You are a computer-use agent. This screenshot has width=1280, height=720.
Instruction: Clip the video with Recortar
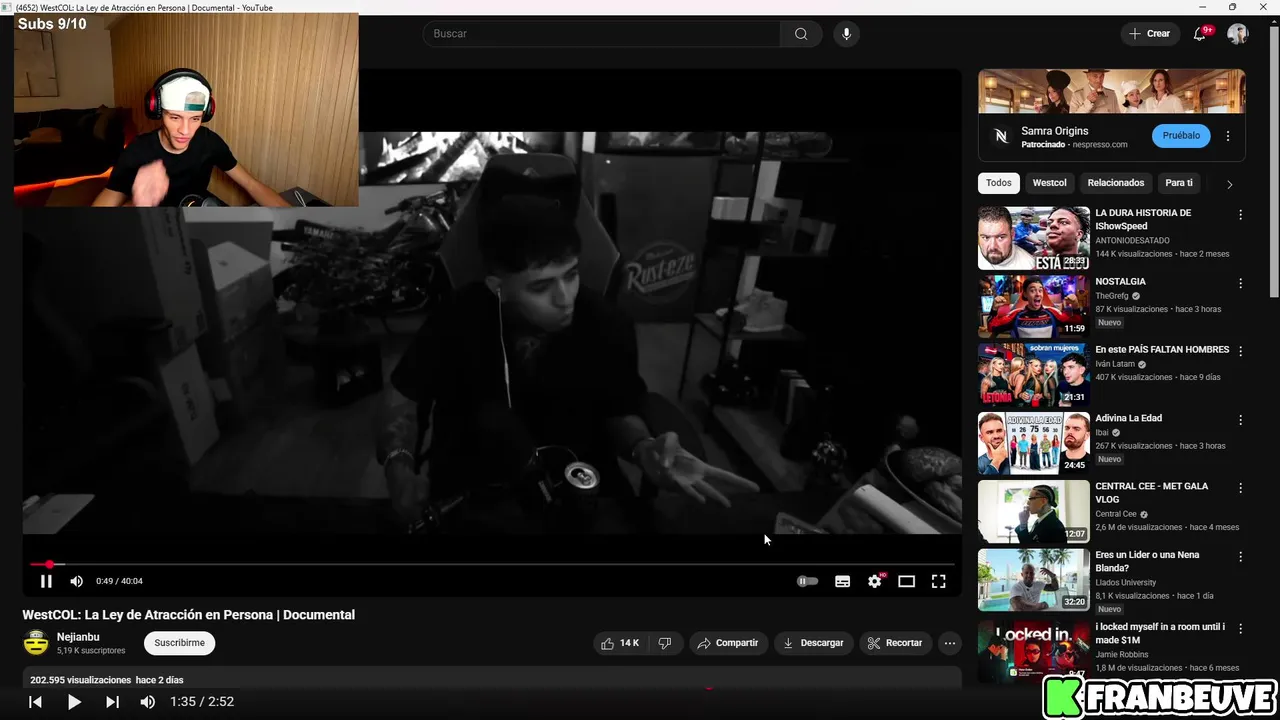click(x=895, y=643)
